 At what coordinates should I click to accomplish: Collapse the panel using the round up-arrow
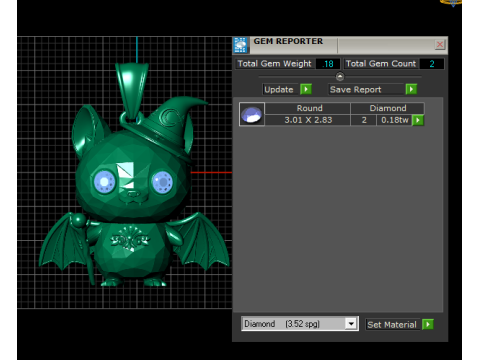(x=340, y=77)
